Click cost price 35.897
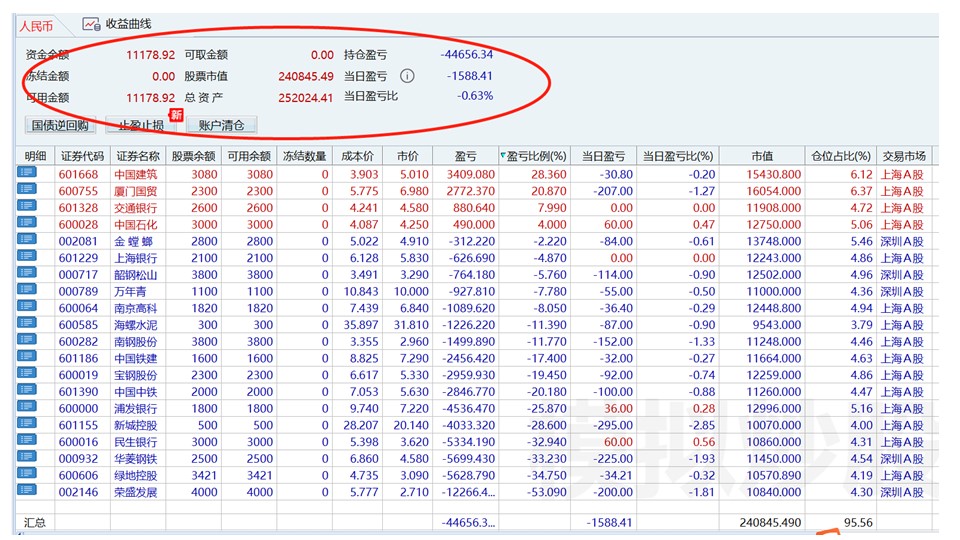The width and height of the screenshot is (960, 540). point(361,324)
